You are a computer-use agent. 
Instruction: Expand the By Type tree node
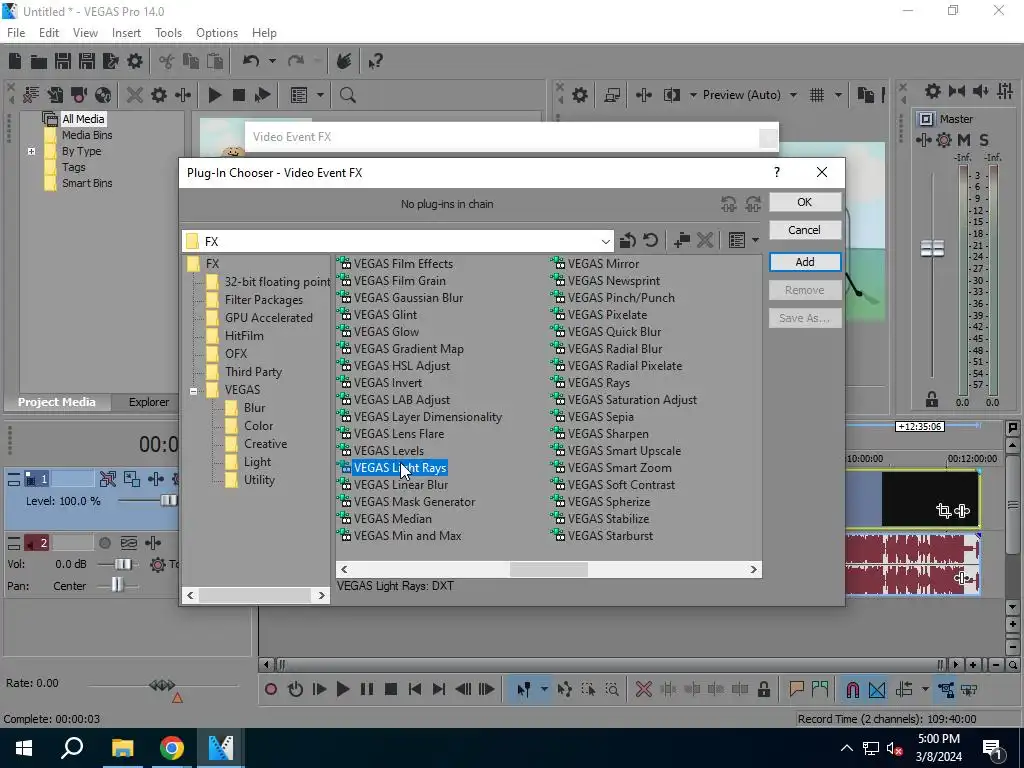pos(31,152)
